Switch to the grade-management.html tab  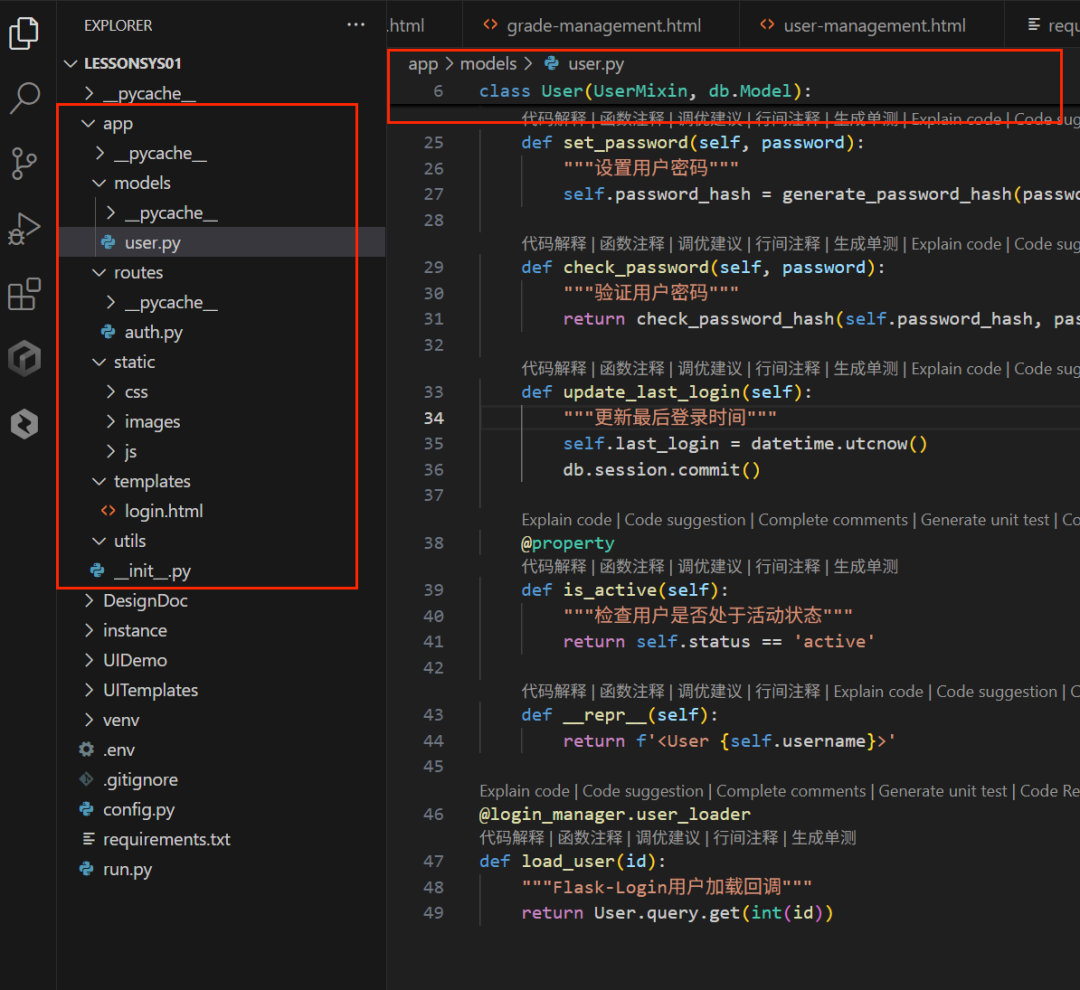601,25
